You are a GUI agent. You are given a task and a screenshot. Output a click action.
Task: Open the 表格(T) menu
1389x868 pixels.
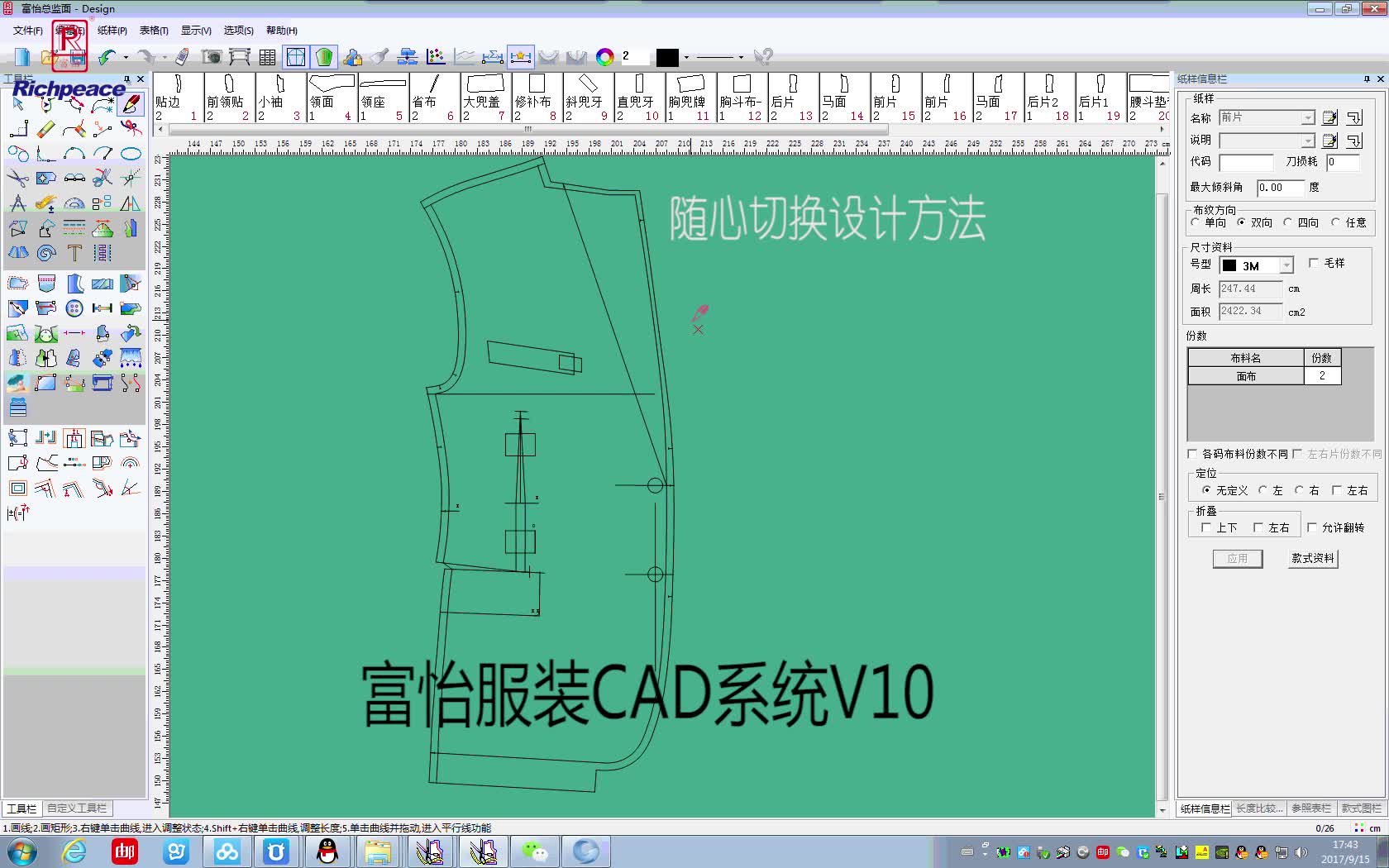[x=154, y=31]
